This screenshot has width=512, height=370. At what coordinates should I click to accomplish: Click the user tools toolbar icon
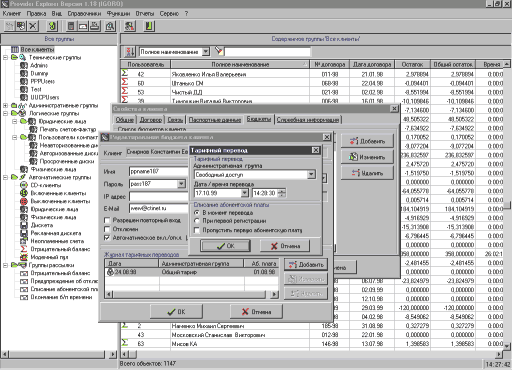(130, 26)
